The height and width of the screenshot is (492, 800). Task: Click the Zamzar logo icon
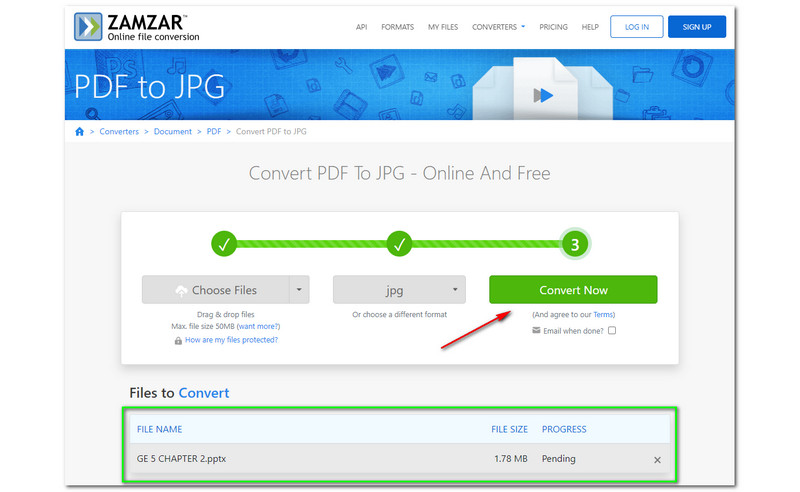coord(88,27)
